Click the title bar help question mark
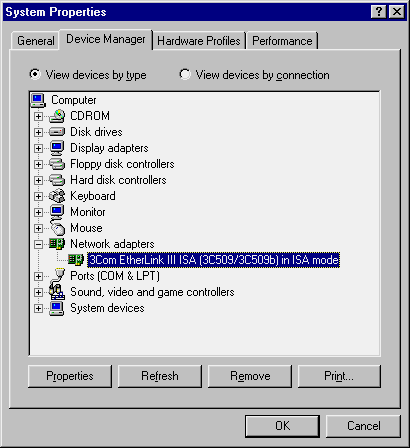The height and width of the screenshot is (448, 410). pos(379,12)
